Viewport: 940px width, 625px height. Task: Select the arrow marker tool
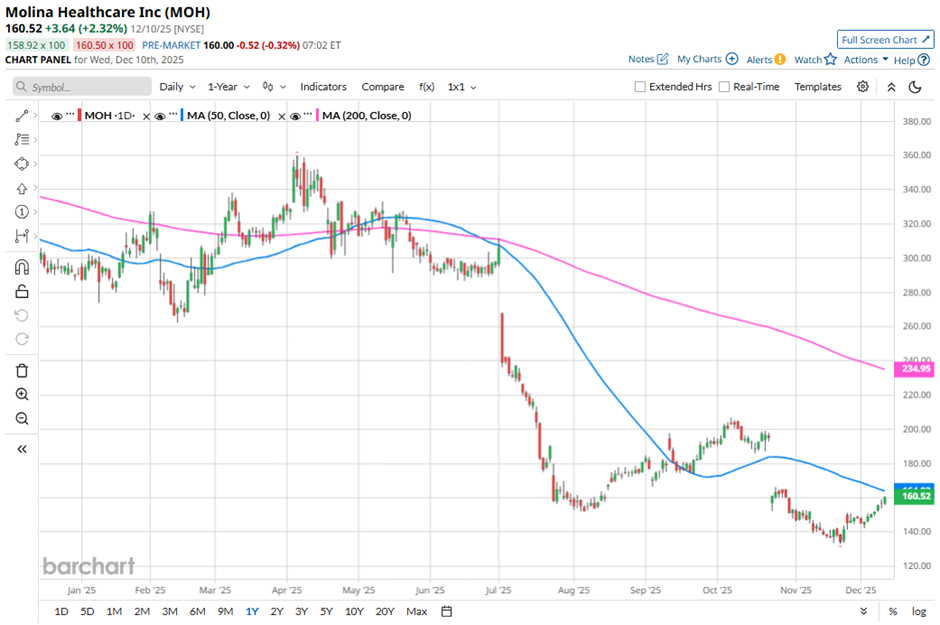coord(22,188)
